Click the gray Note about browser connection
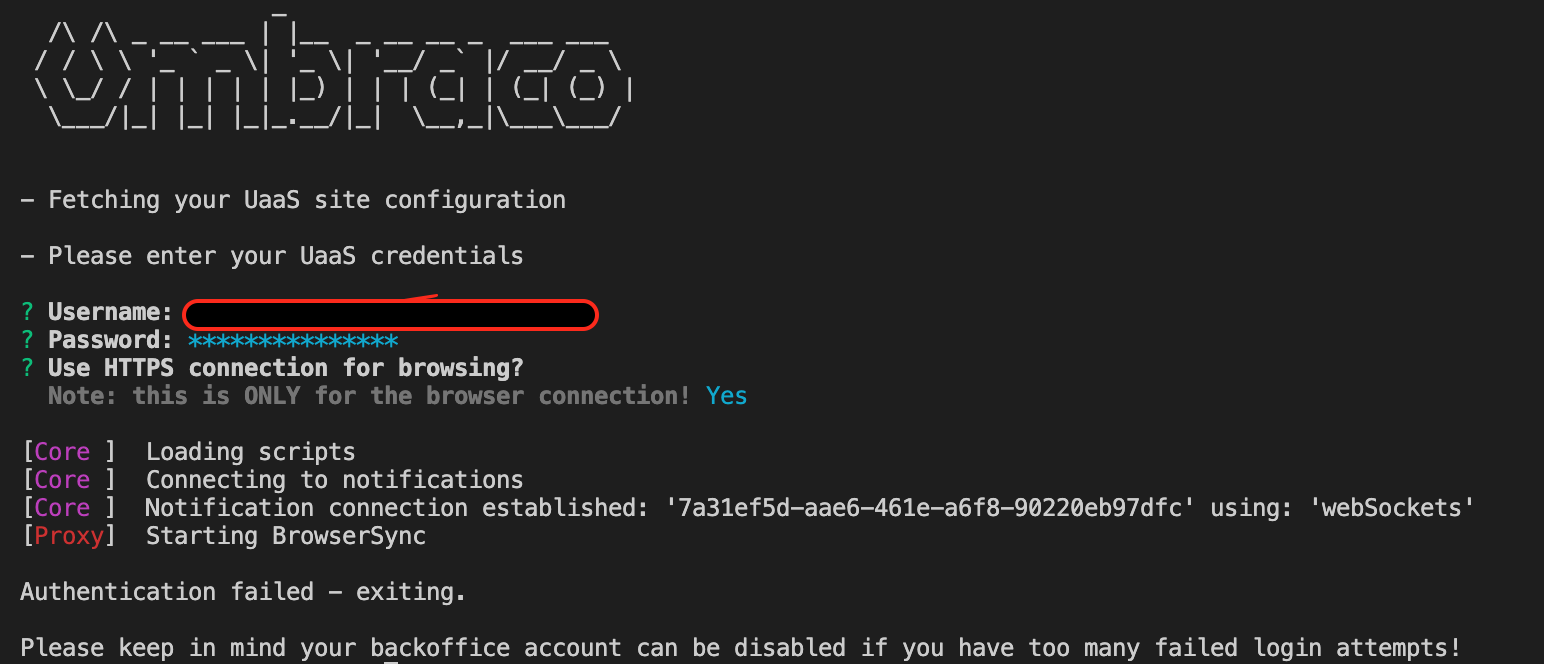Viewport: 1544px width, 664px height. (369, 397)
